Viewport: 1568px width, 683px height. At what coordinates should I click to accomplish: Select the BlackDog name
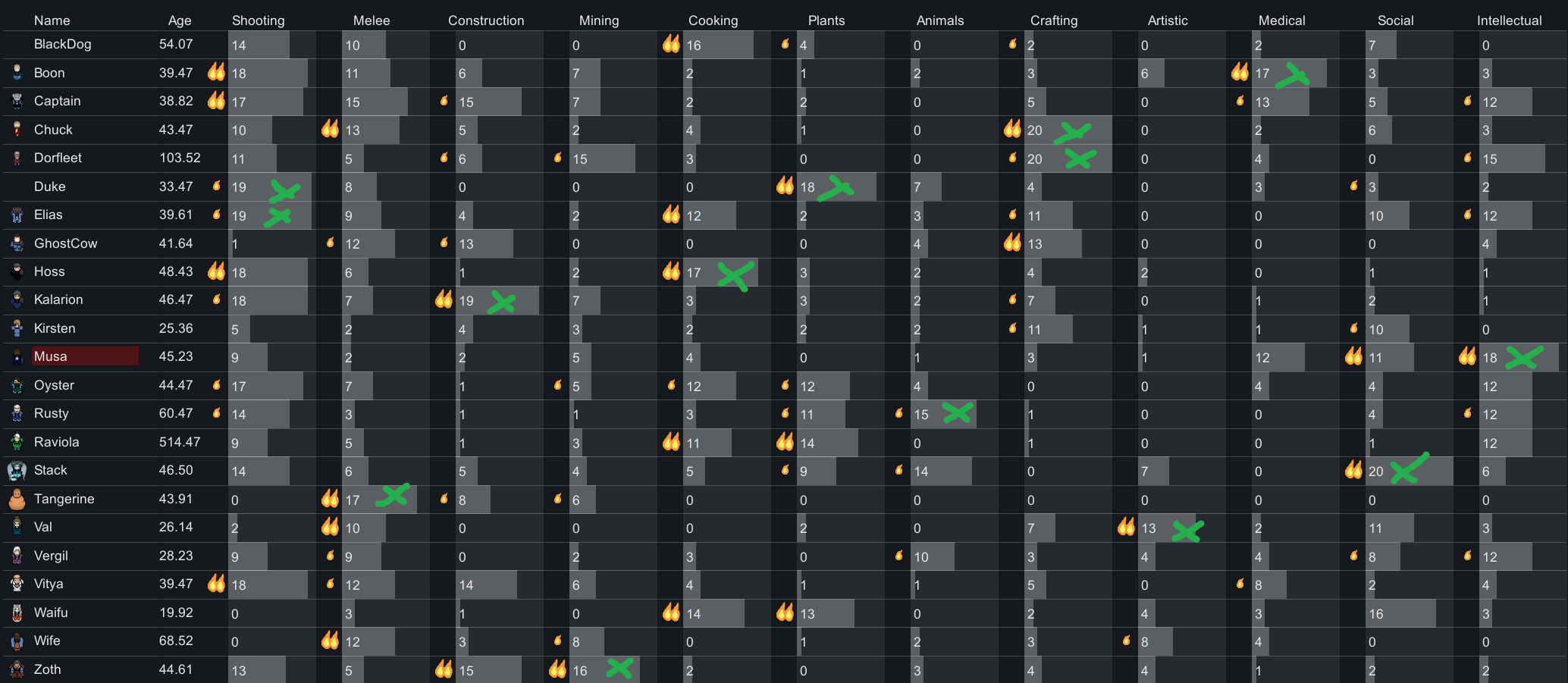click(x=63, y=44)
